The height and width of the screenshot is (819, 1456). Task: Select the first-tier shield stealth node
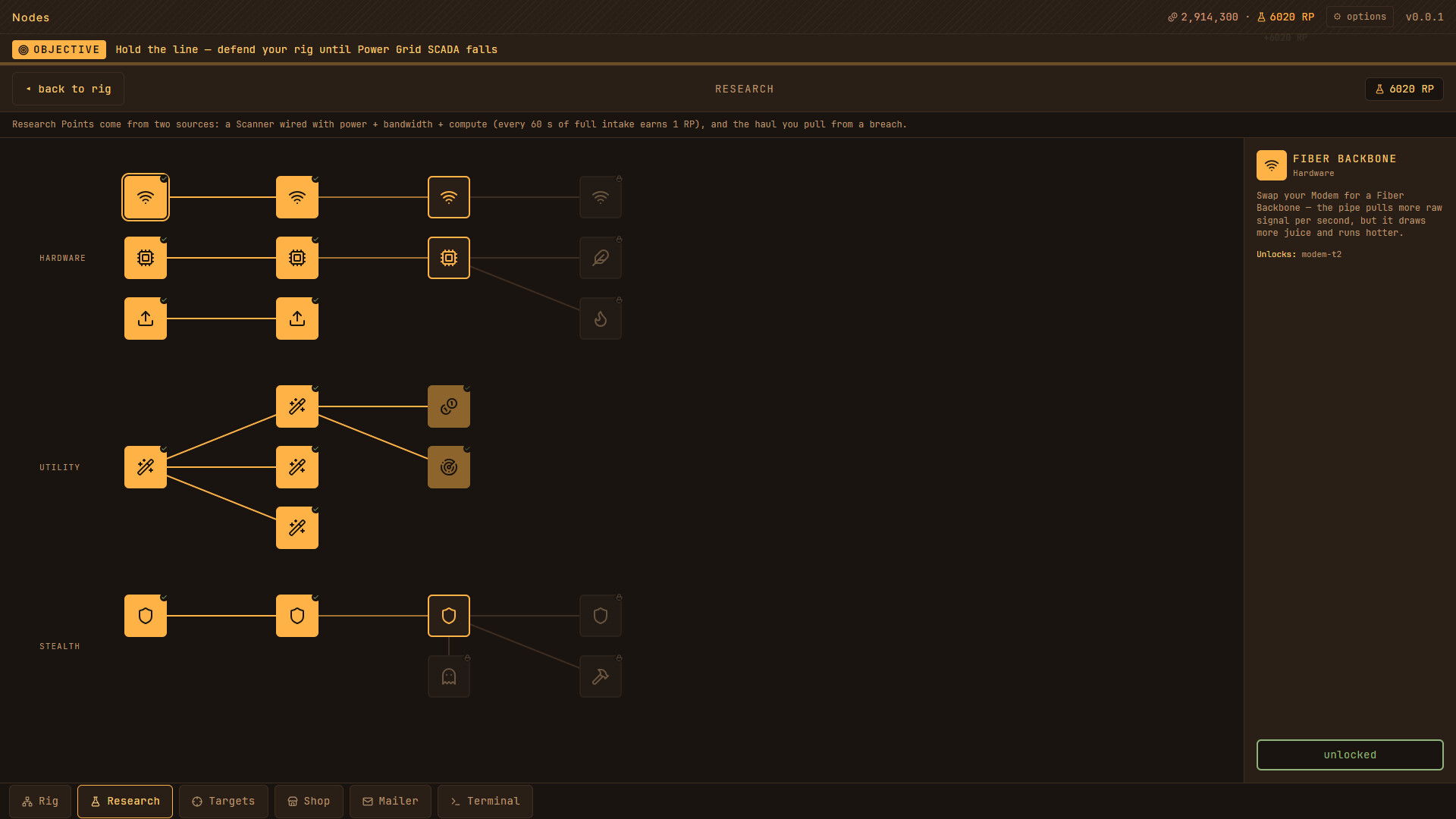click(x=146, y=616)
